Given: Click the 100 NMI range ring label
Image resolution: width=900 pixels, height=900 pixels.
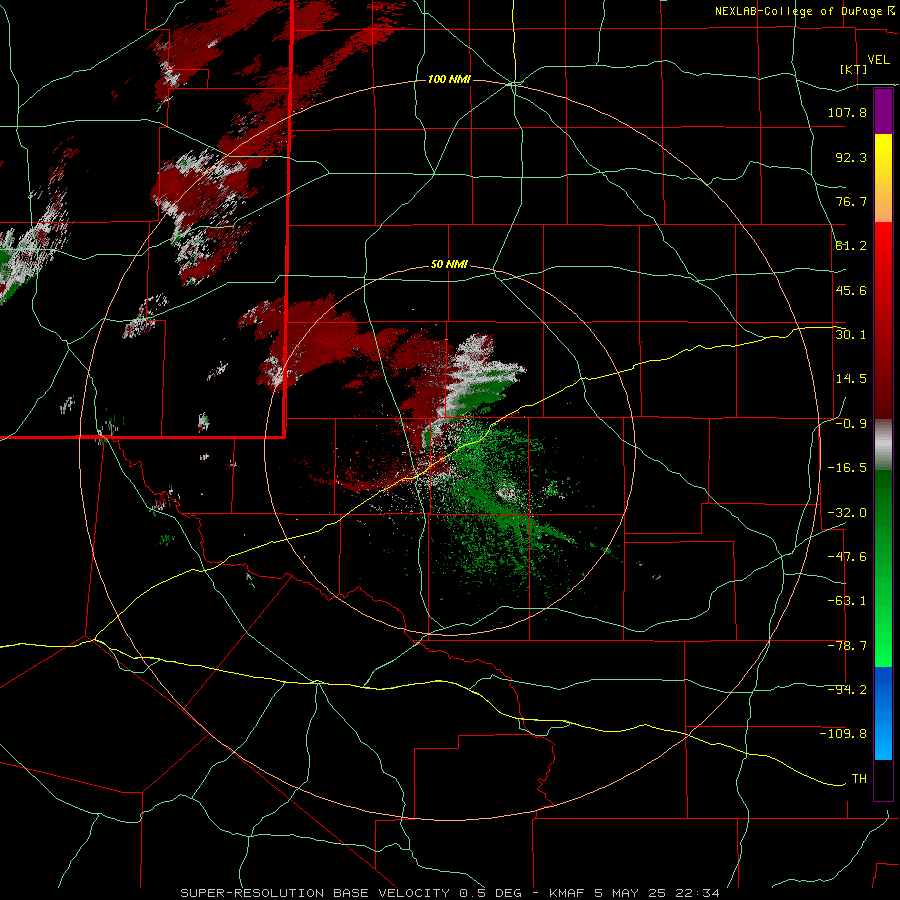Looking at the screenshot, I should tap(449, 79).
